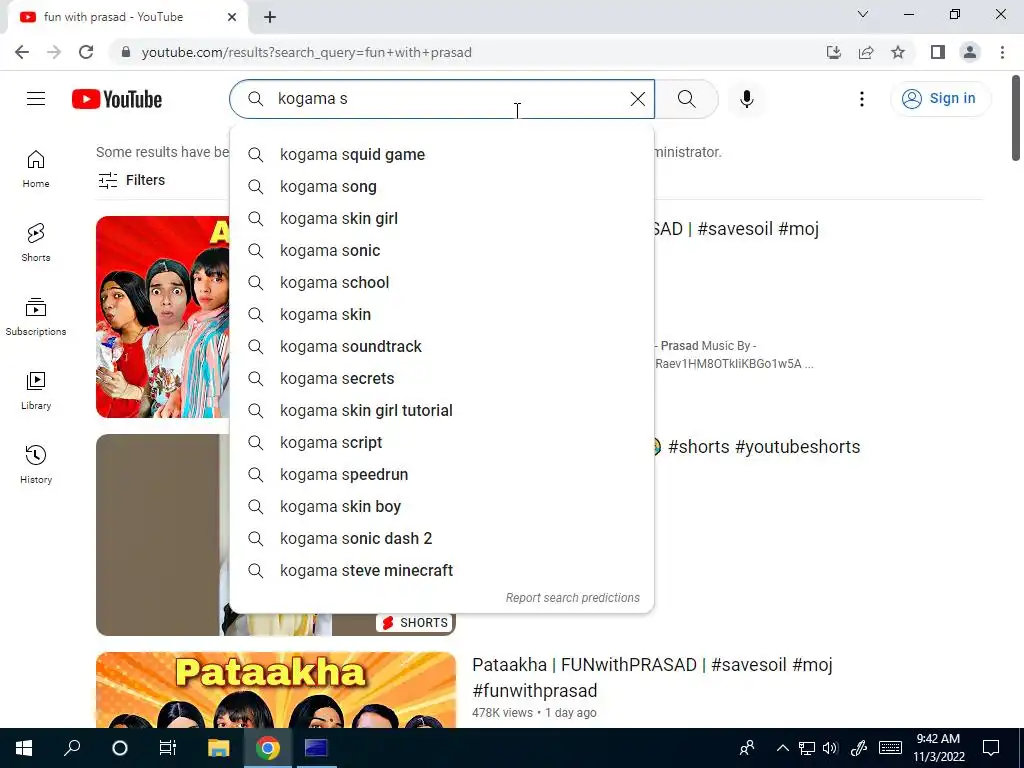Click the address bar URL
This screenshot has height=768, width=1024.
306,52
